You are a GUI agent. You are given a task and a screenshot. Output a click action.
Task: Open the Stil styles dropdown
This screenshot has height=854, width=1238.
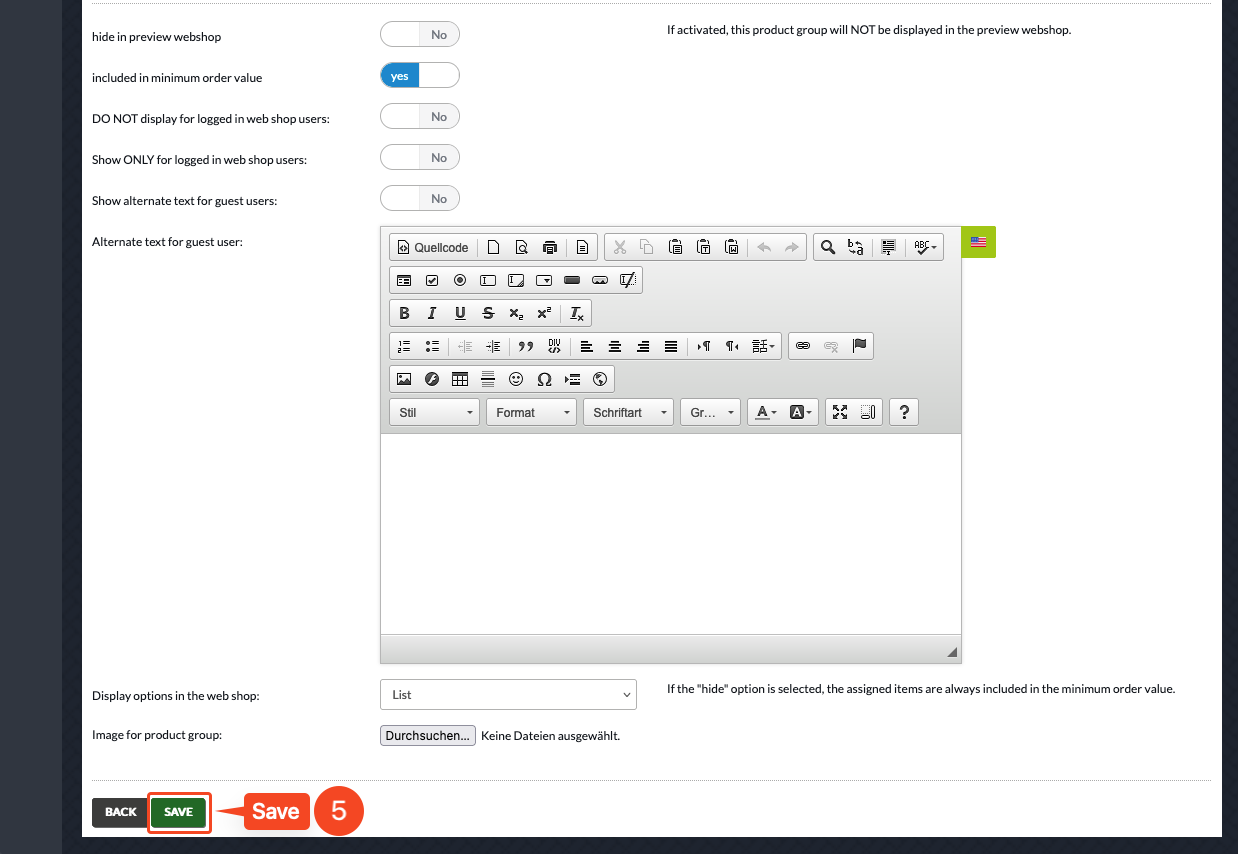coord(434,412)
